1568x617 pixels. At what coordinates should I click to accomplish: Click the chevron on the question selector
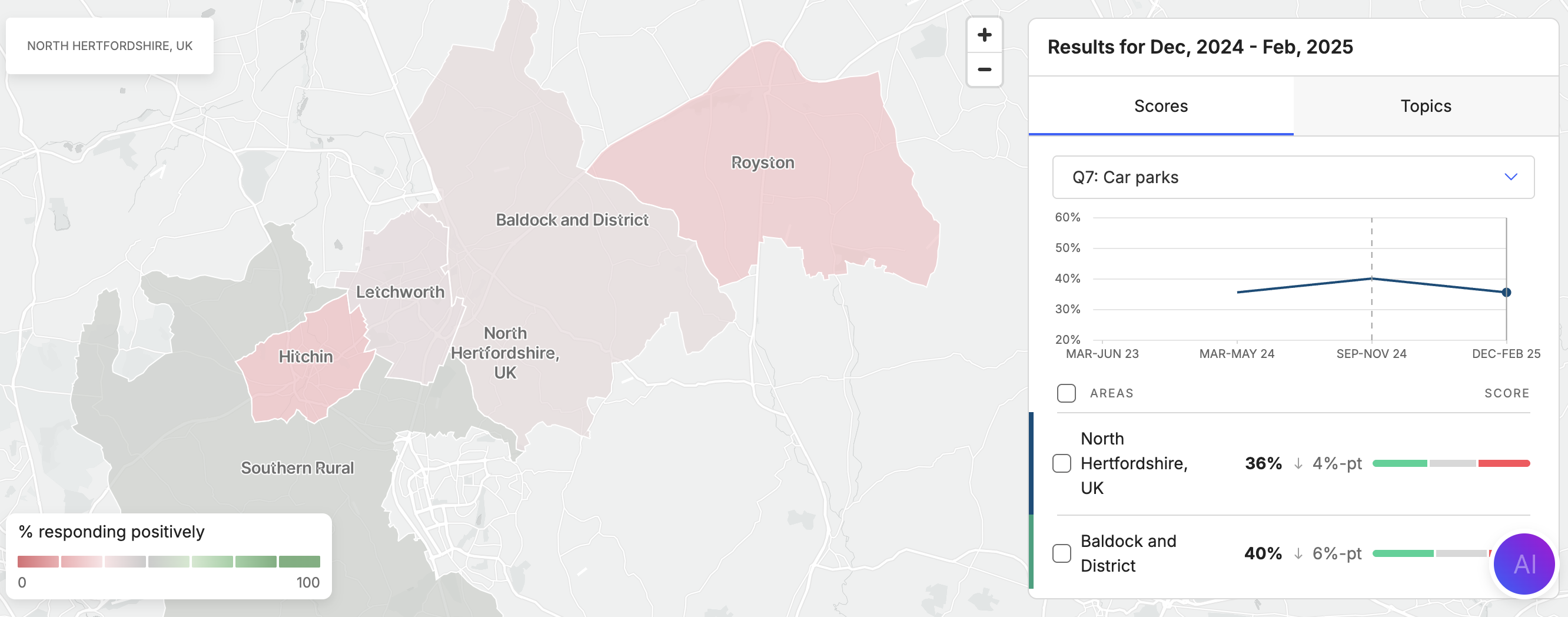[1510, 177]
